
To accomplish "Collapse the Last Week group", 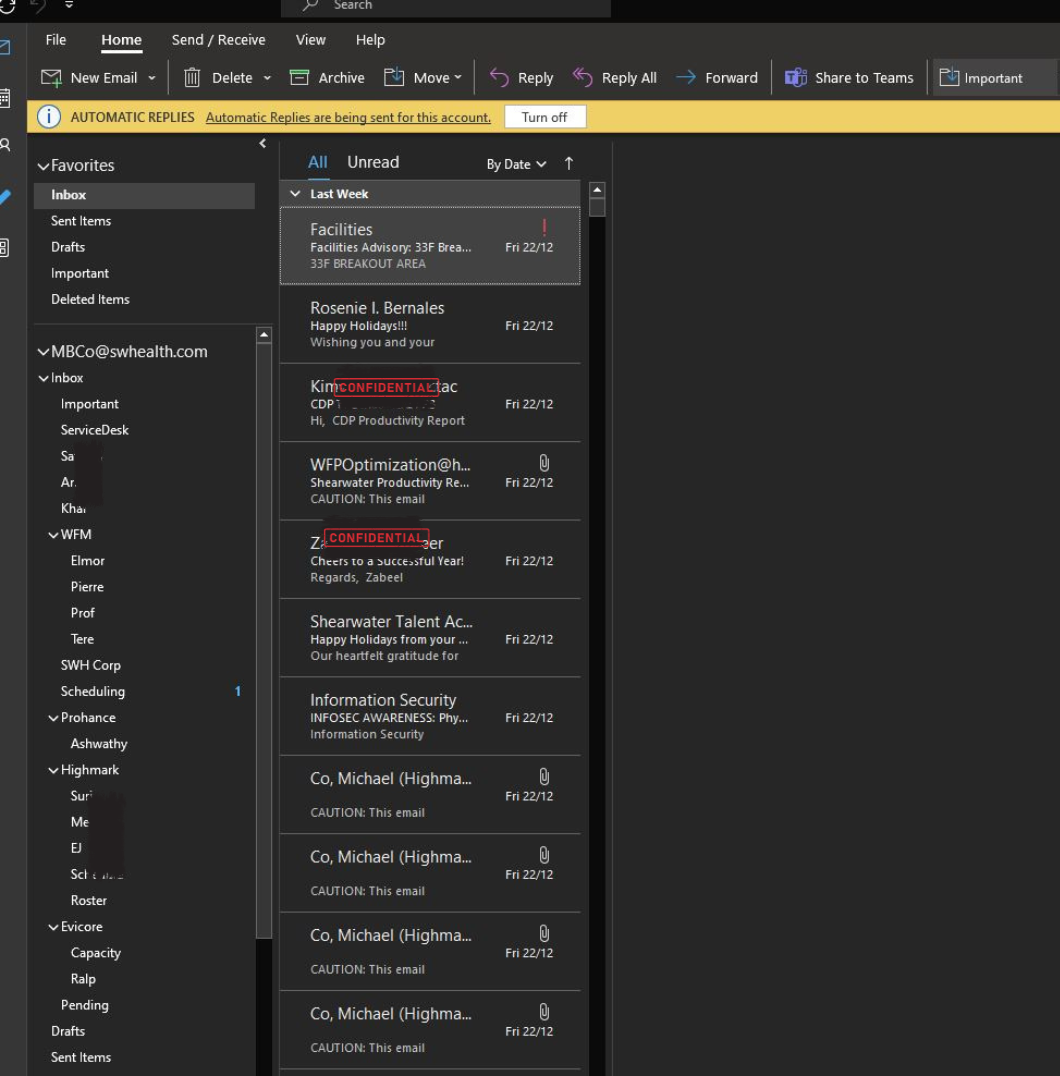I will [295, 194].
